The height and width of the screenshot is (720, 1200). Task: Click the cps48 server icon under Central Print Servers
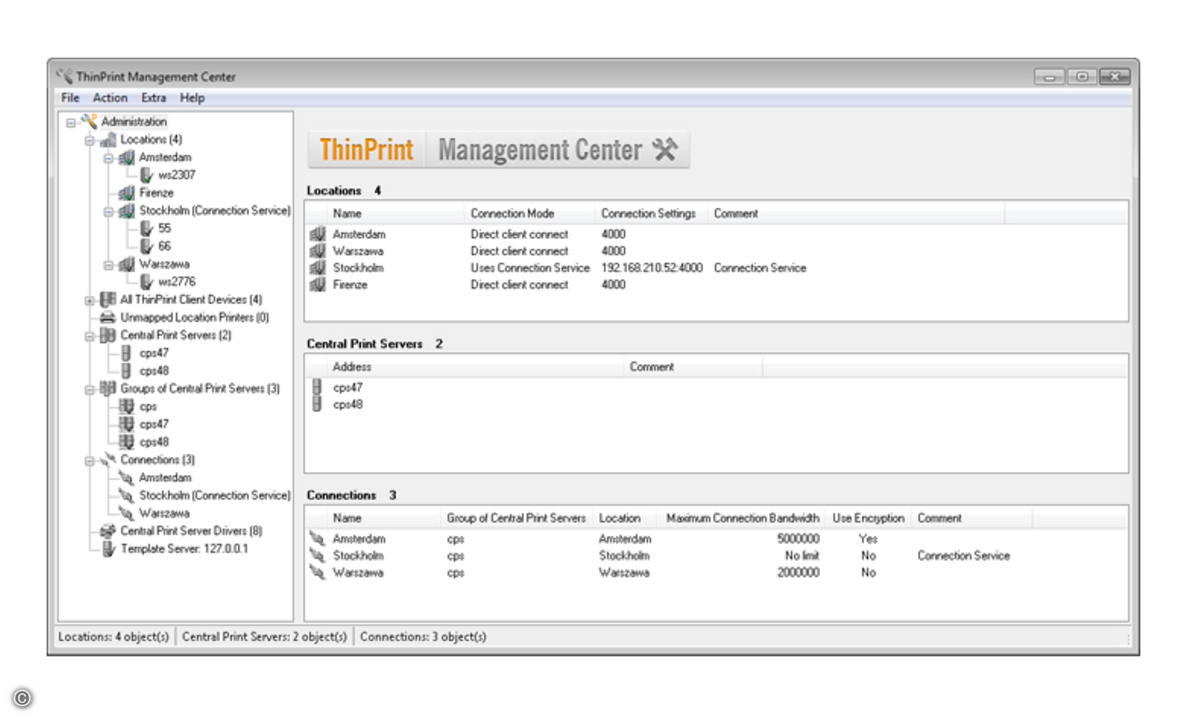(126, 371)
